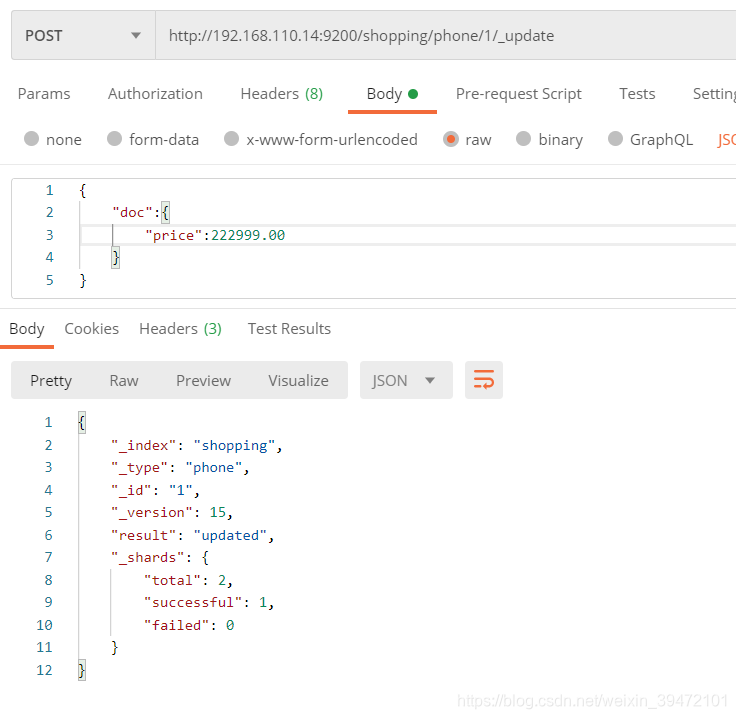
Task: Open the request Headers (8) tab
Action: (282, 94)
